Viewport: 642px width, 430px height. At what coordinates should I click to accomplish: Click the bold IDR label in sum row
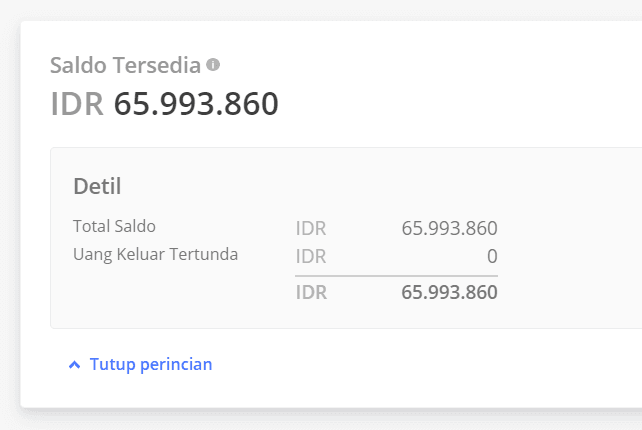click(311, 293)
